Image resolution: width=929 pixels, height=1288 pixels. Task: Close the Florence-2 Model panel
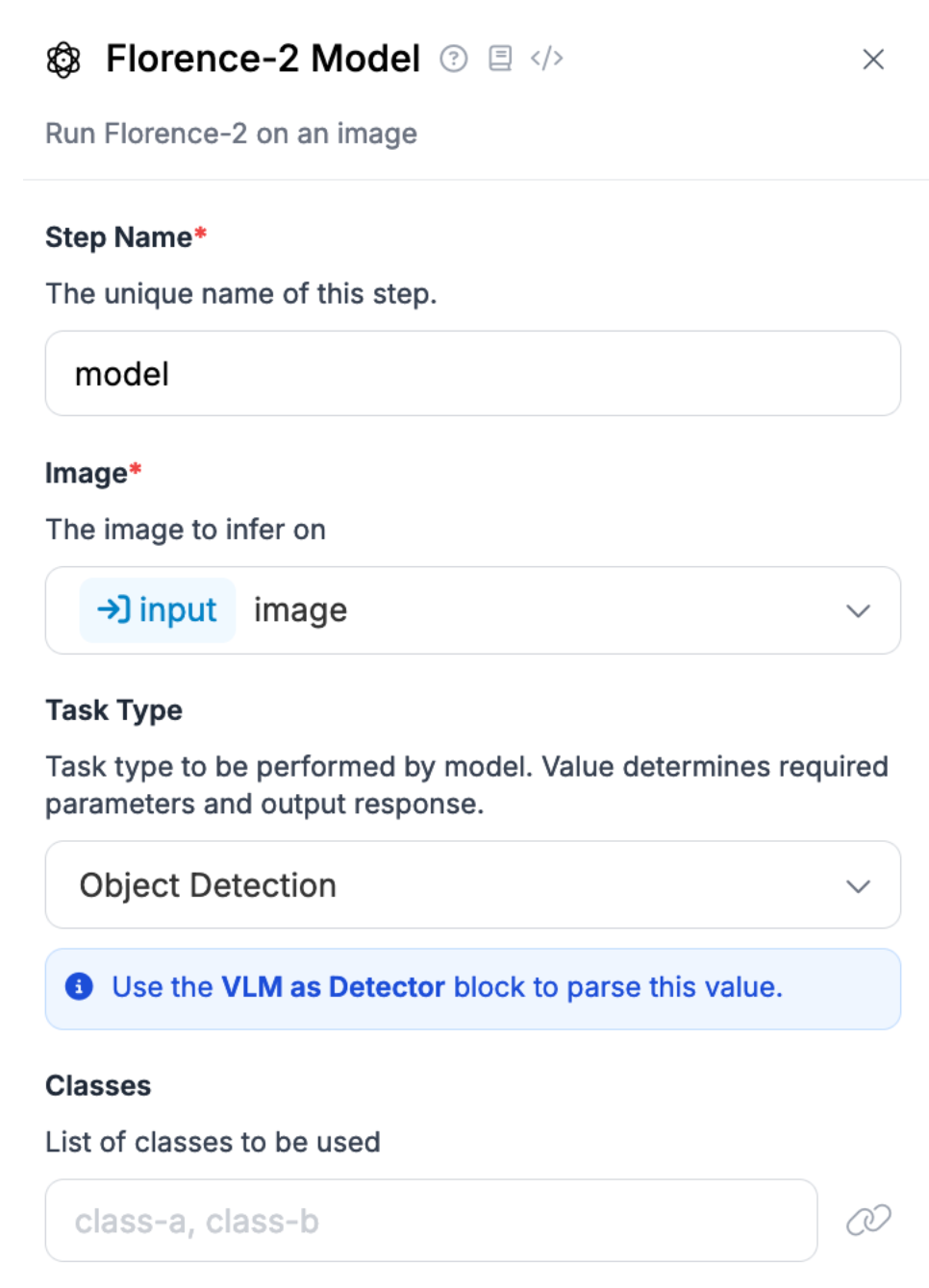[873, 60]
